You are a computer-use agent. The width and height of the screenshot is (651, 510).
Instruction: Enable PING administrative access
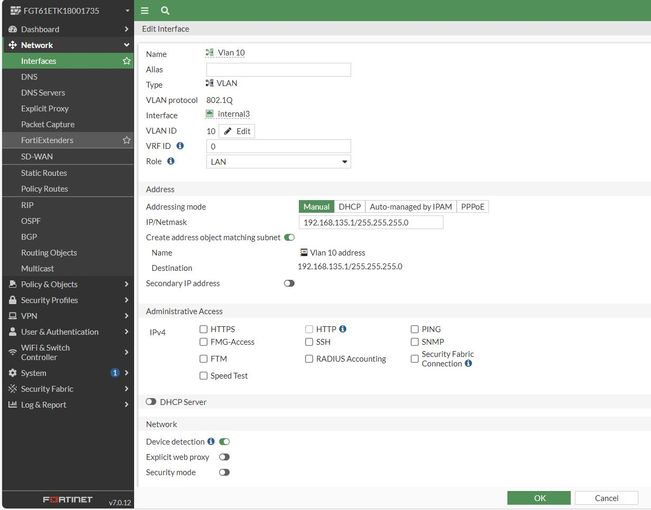(414, 329)
